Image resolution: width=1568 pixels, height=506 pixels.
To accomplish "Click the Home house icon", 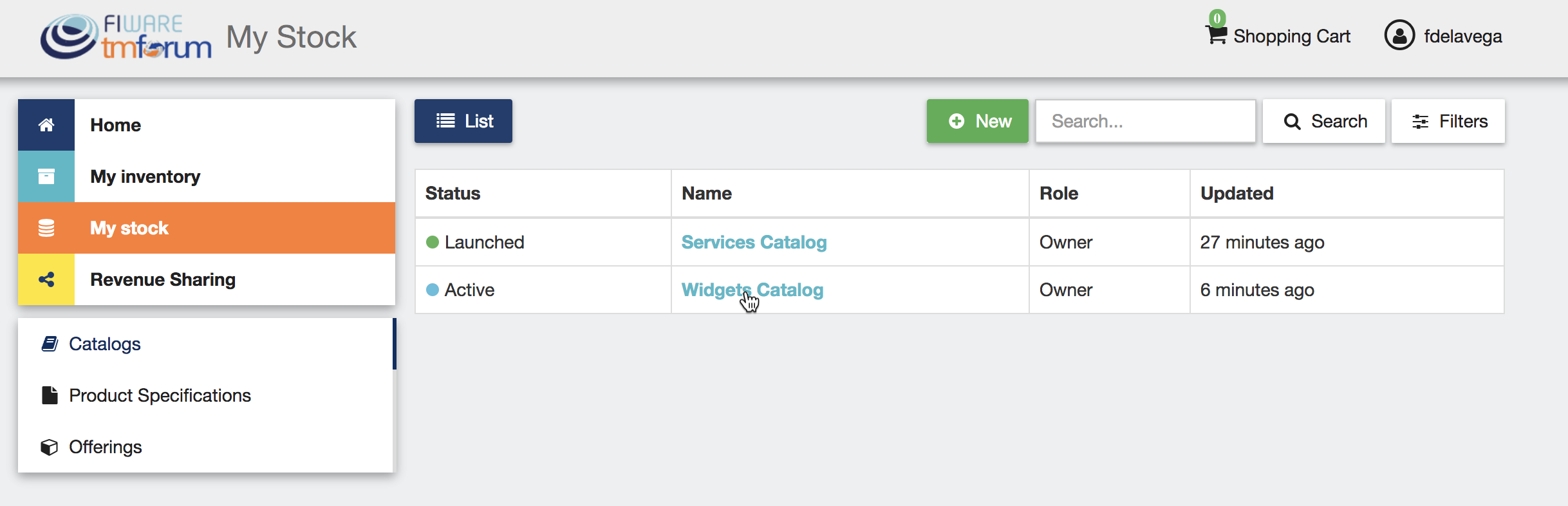I will (x=46, y=125).
